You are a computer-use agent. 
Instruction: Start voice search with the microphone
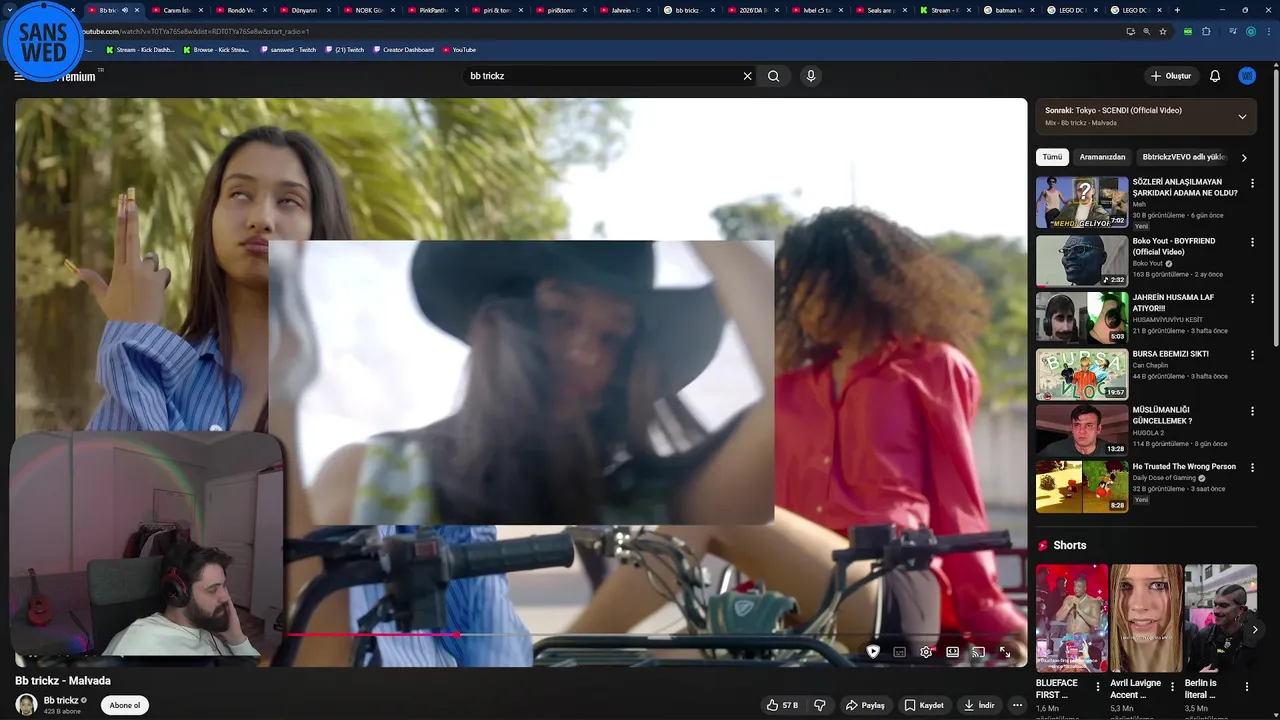click(x=811, y=76)
